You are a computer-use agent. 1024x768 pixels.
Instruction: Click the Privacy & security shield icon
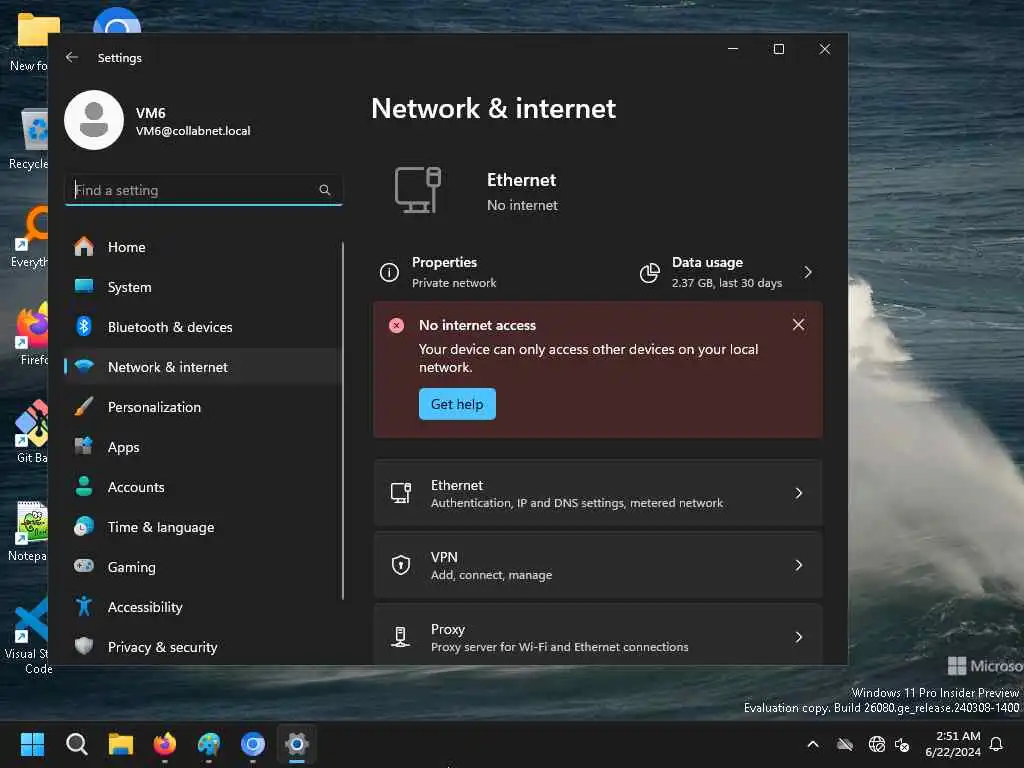(84, 647)
